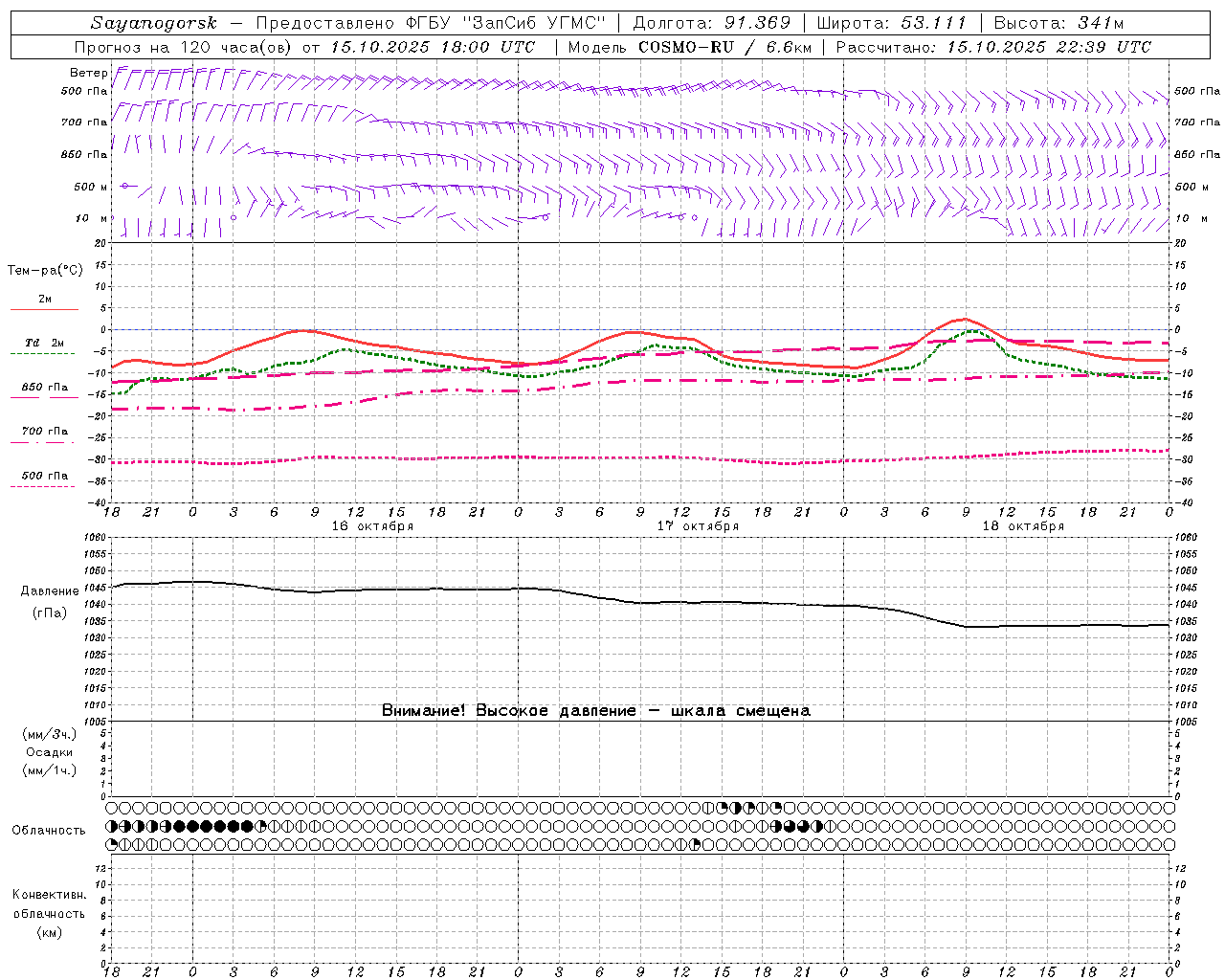1225x980 pixels.
Task: Click the 'Тем-ра(°C)' axis title
Action: pyautogui.click(x=45, y=271)
